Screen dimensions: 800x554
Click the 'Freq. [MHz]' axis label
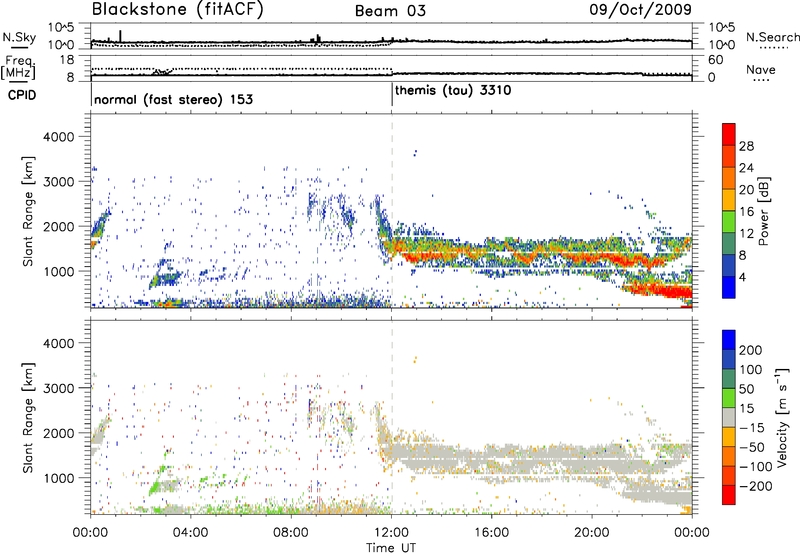tap(19, 67)
